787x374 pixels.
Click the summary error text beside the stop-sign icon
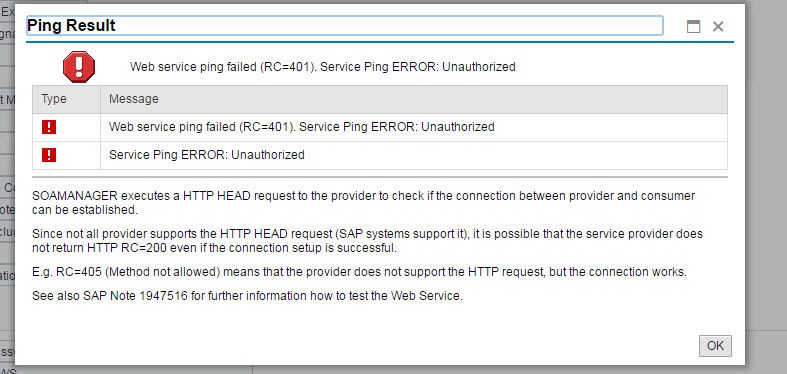click(x=323, y=67)
